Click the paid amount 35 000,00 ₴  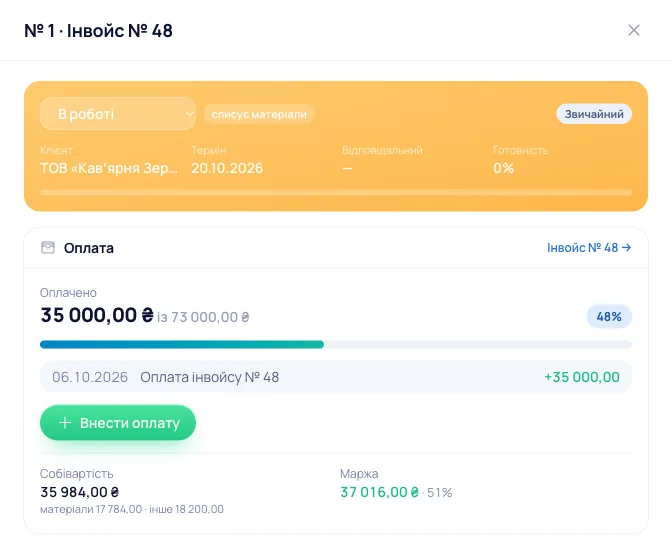point(97,315)
